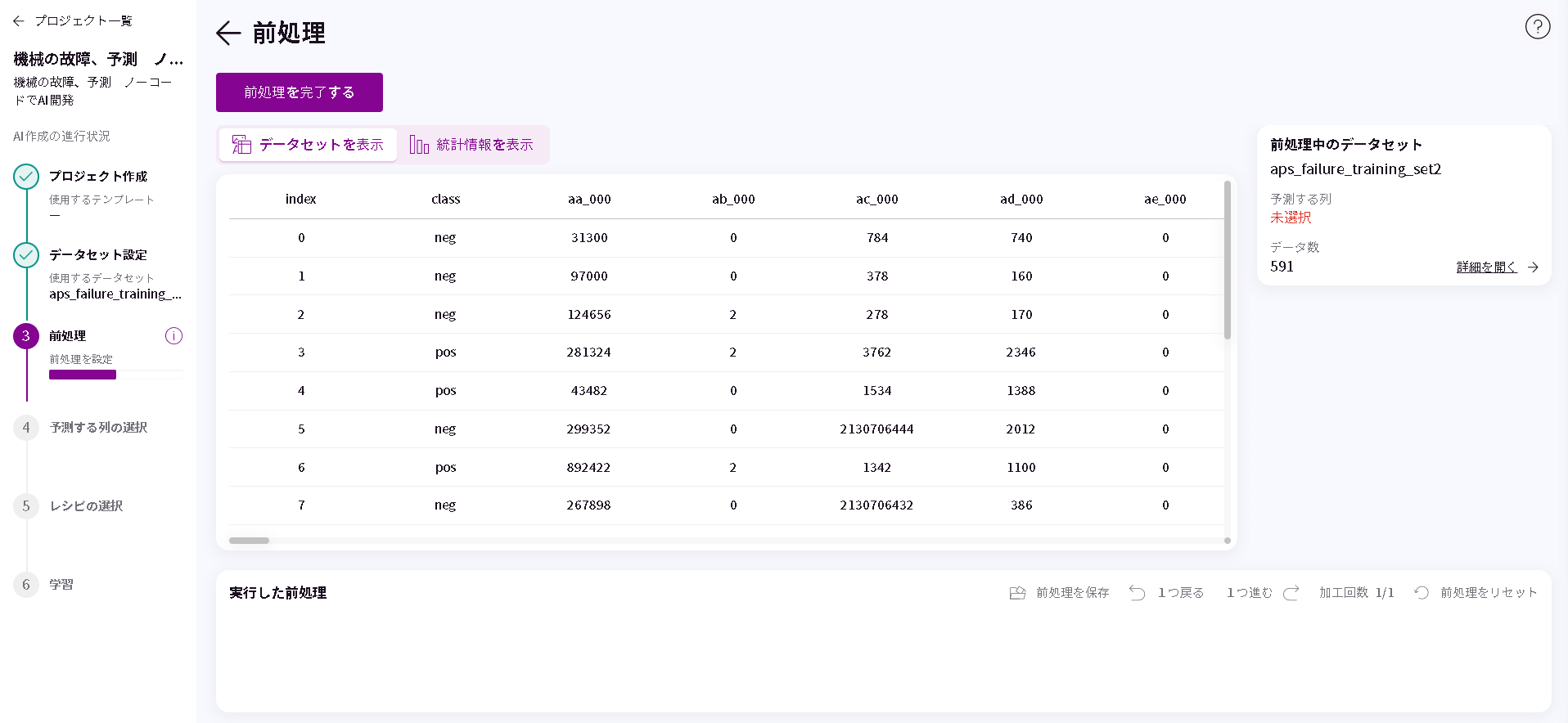Screen dimensions: 1568x723
Task: Click cell value 2130706444
Action: point(876,429)
